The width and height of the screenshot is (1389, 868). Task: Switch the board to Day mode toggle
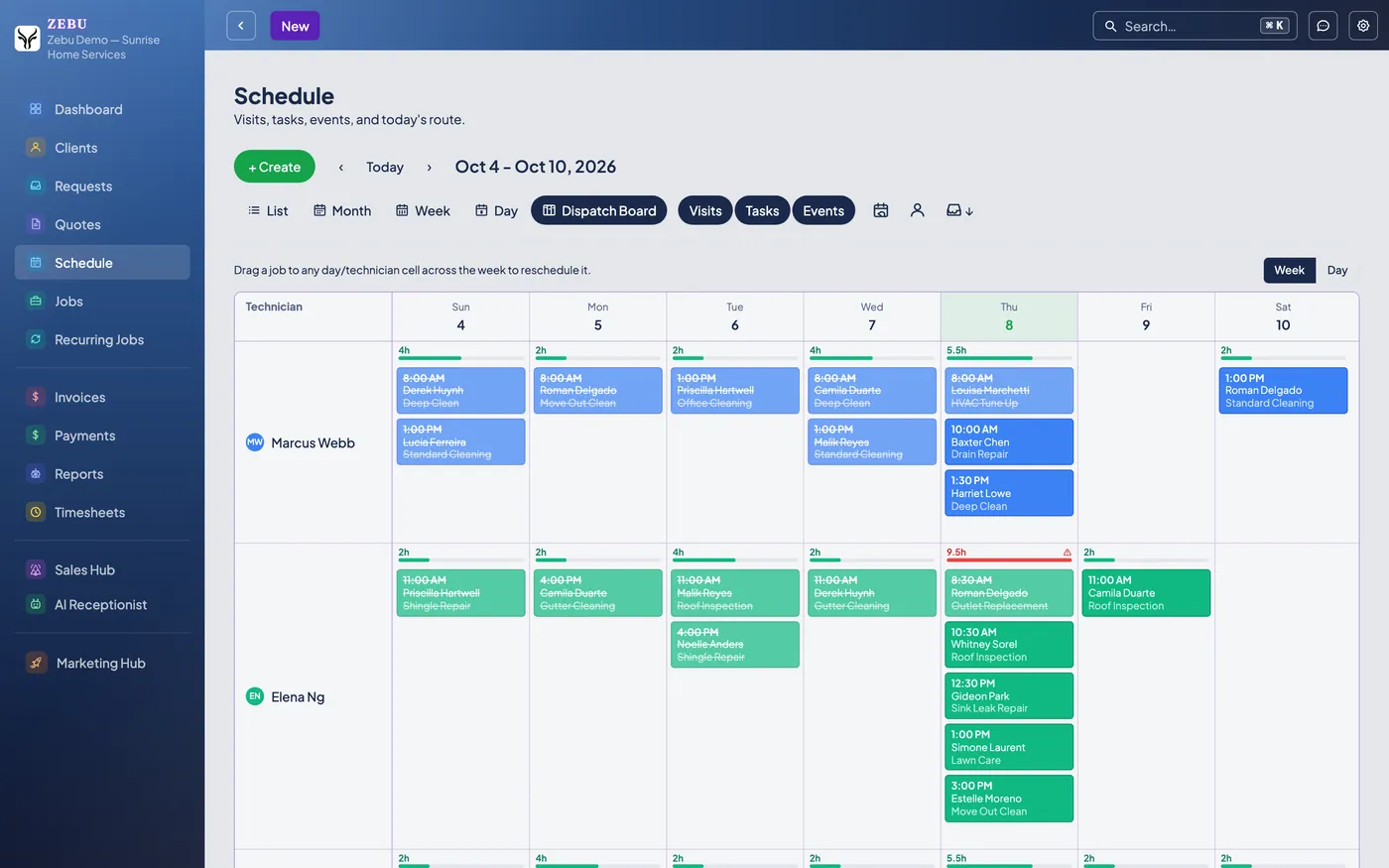click(1337, 270)
